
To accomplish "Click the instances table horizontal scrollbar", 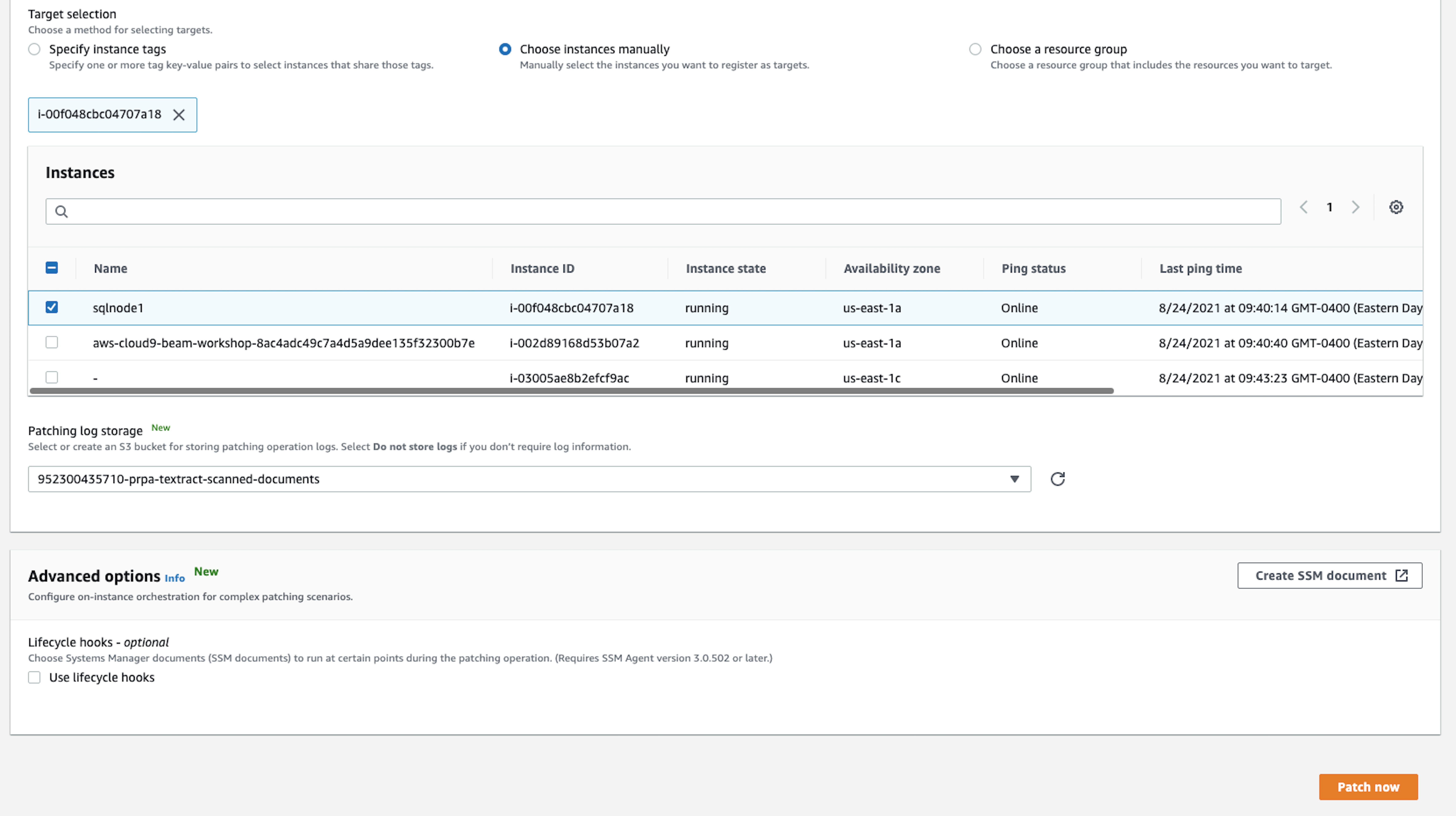I will tap(571, 391).
